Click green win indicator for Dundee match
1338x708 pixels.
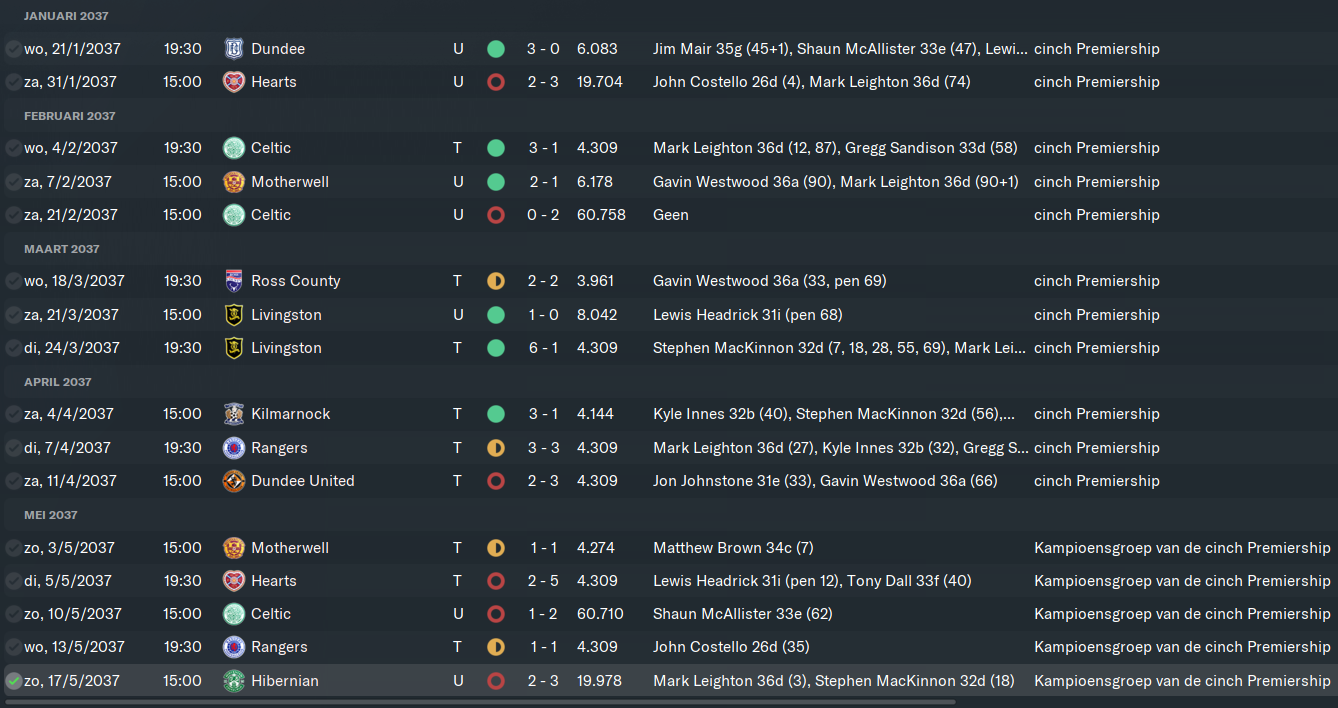tap(495, 48)
